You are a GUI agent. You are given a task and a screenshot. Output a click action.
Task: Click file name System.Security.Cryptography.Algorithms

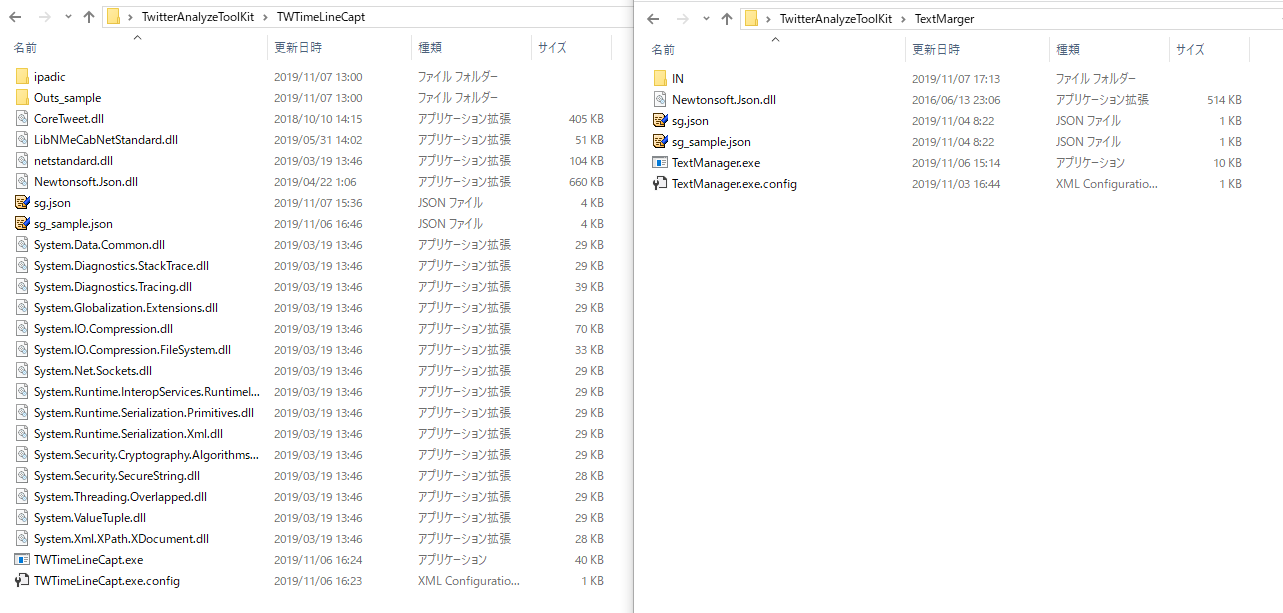click(146, 455)
